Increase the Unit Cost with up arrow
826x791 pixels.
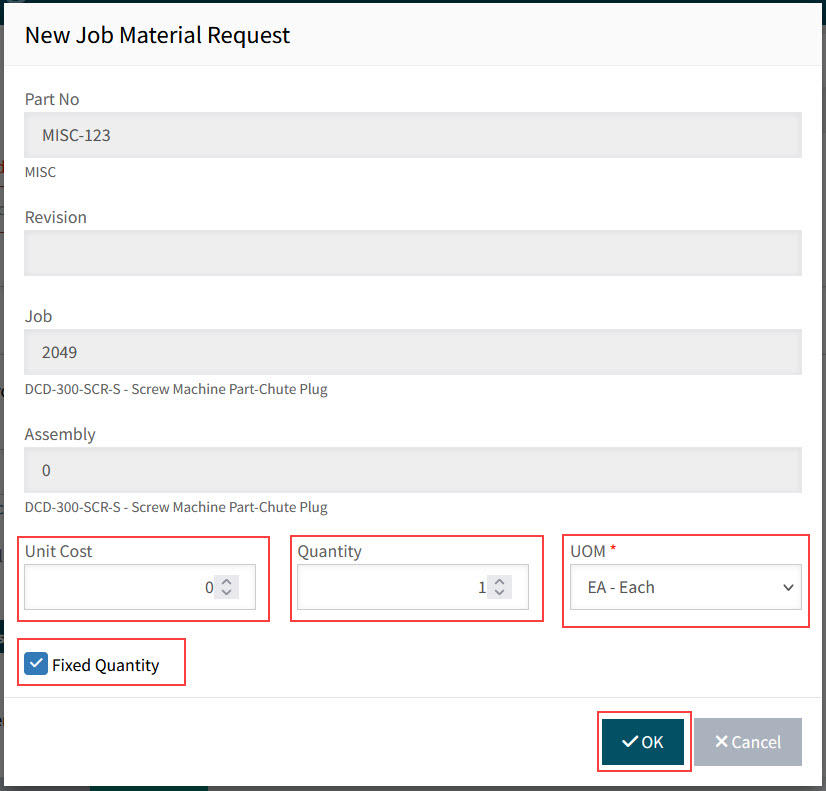226,582
